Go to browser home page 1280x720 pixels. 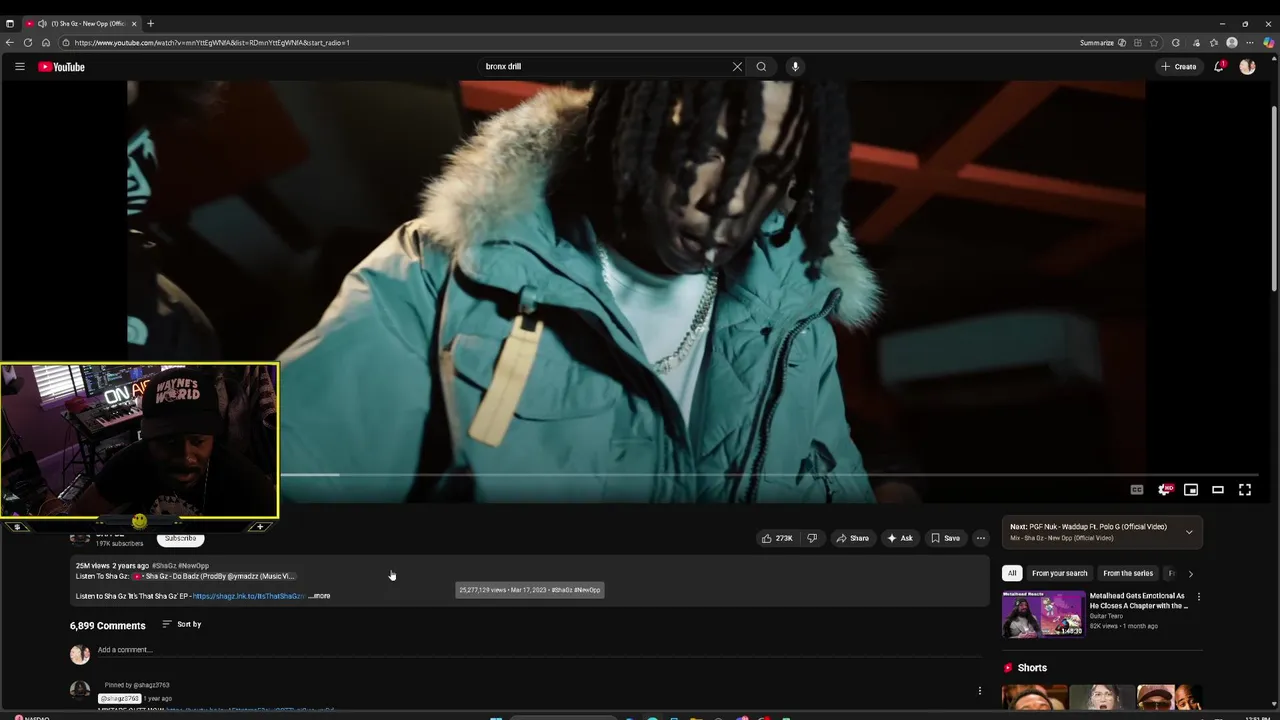point(46,43)
